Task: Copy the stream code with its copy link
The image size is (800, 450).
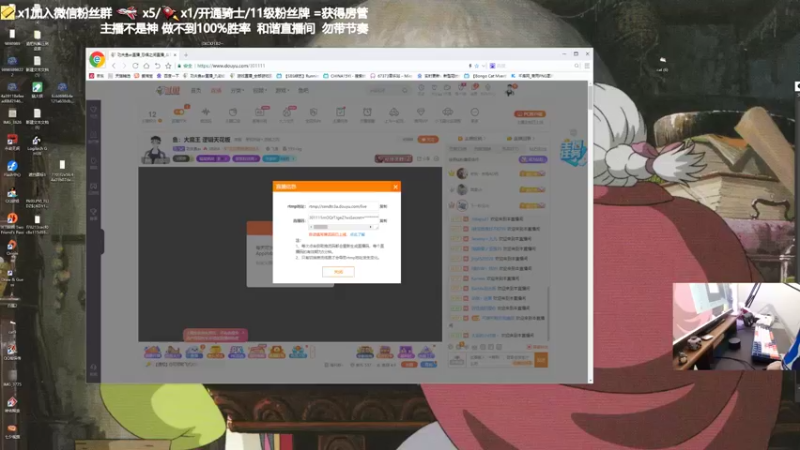Action: [x=383, y=221]
